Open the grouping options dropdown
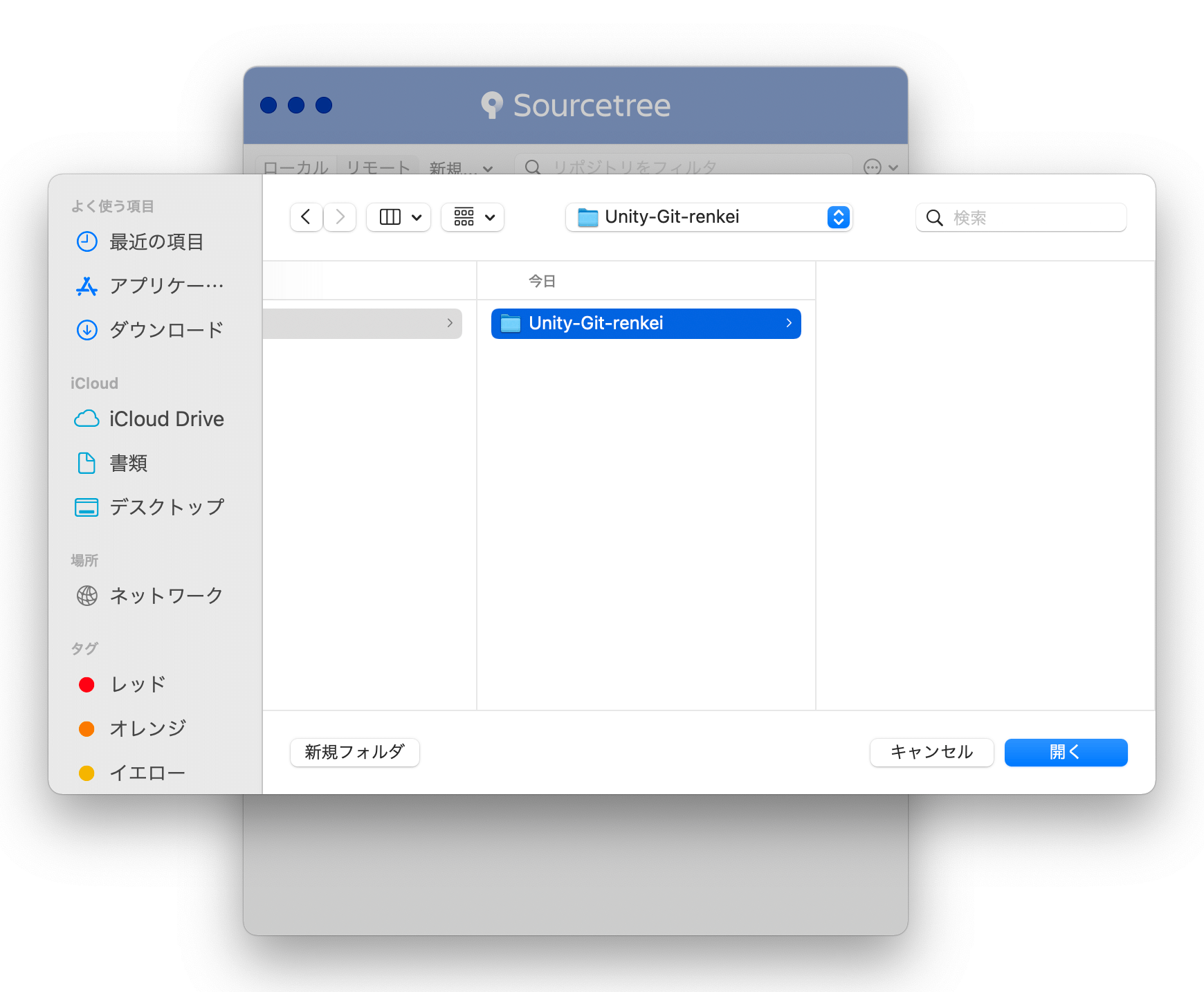This screenshot has width=1204, height=992. (x=472, y=217)
